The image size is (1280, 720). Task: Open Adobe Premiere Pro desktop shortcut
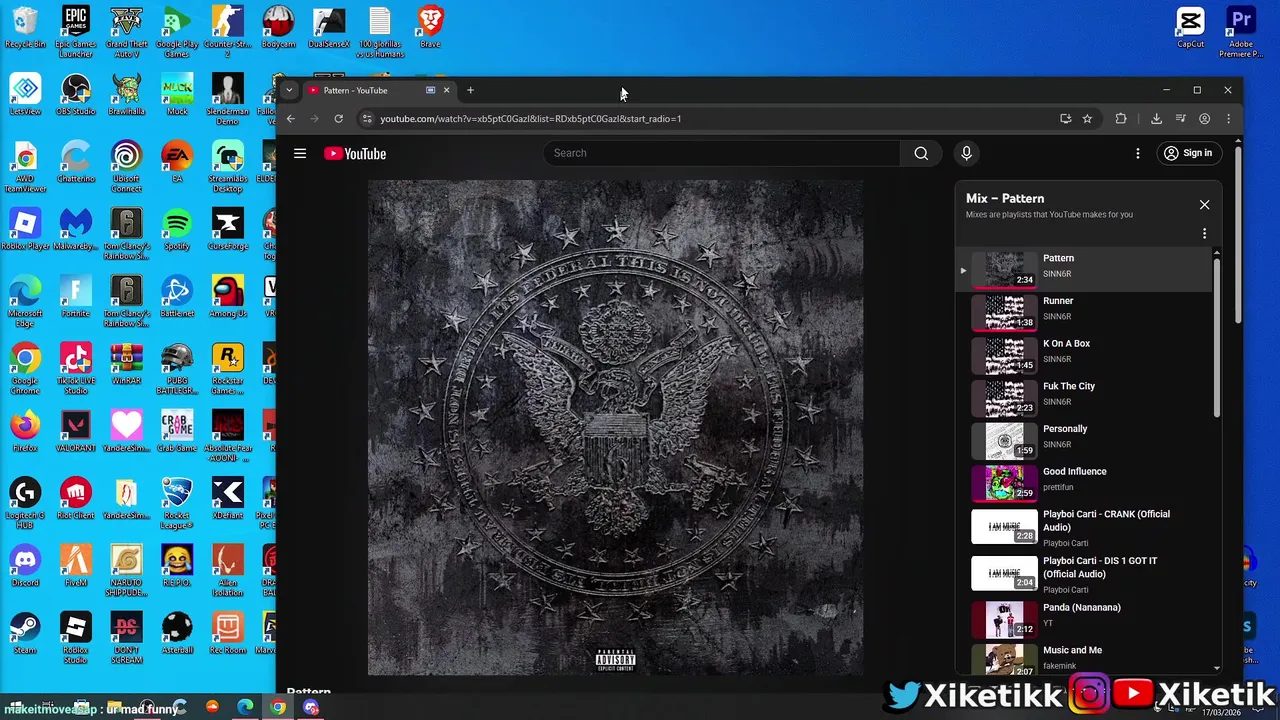click(x=1241, y=31)
